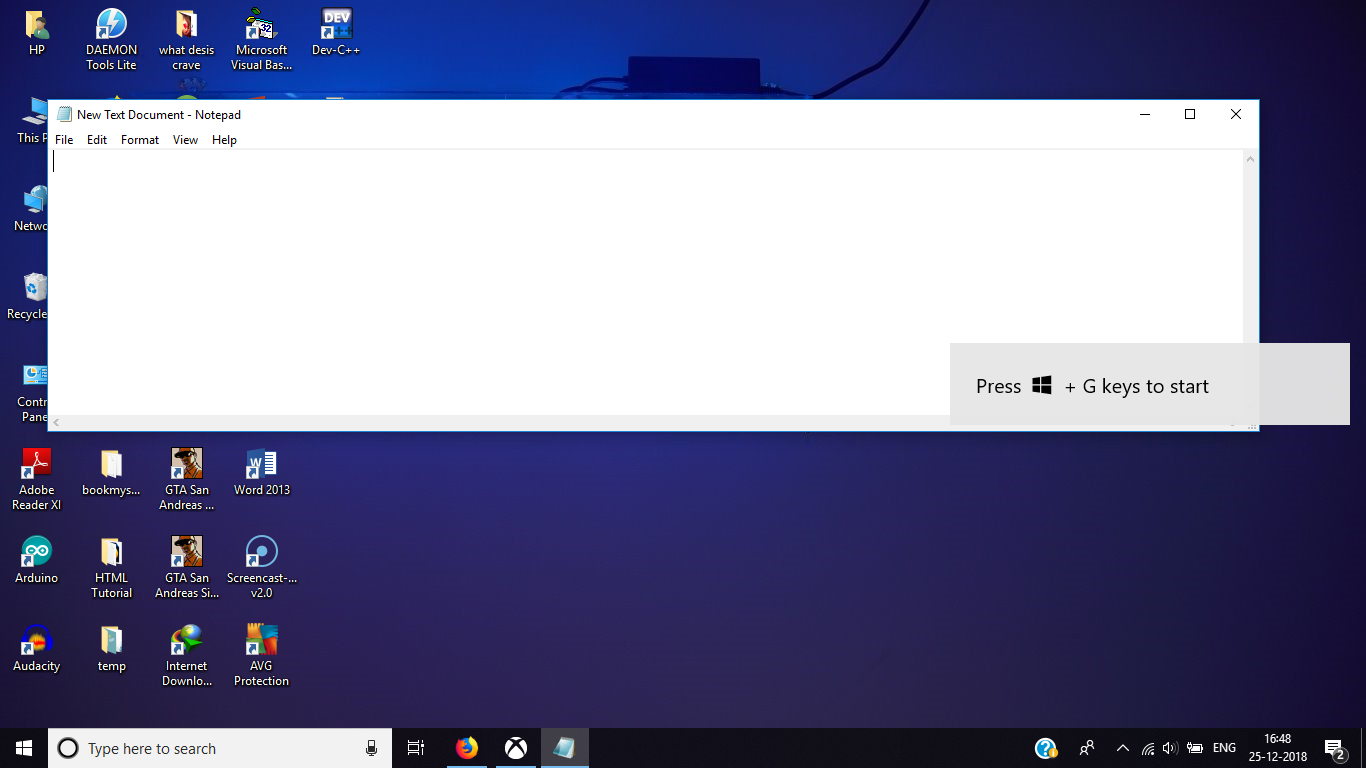The height and width of the screenshot is (768, 1366).
Task: Open the View menu in Notepad
Action: click(185, 140)
